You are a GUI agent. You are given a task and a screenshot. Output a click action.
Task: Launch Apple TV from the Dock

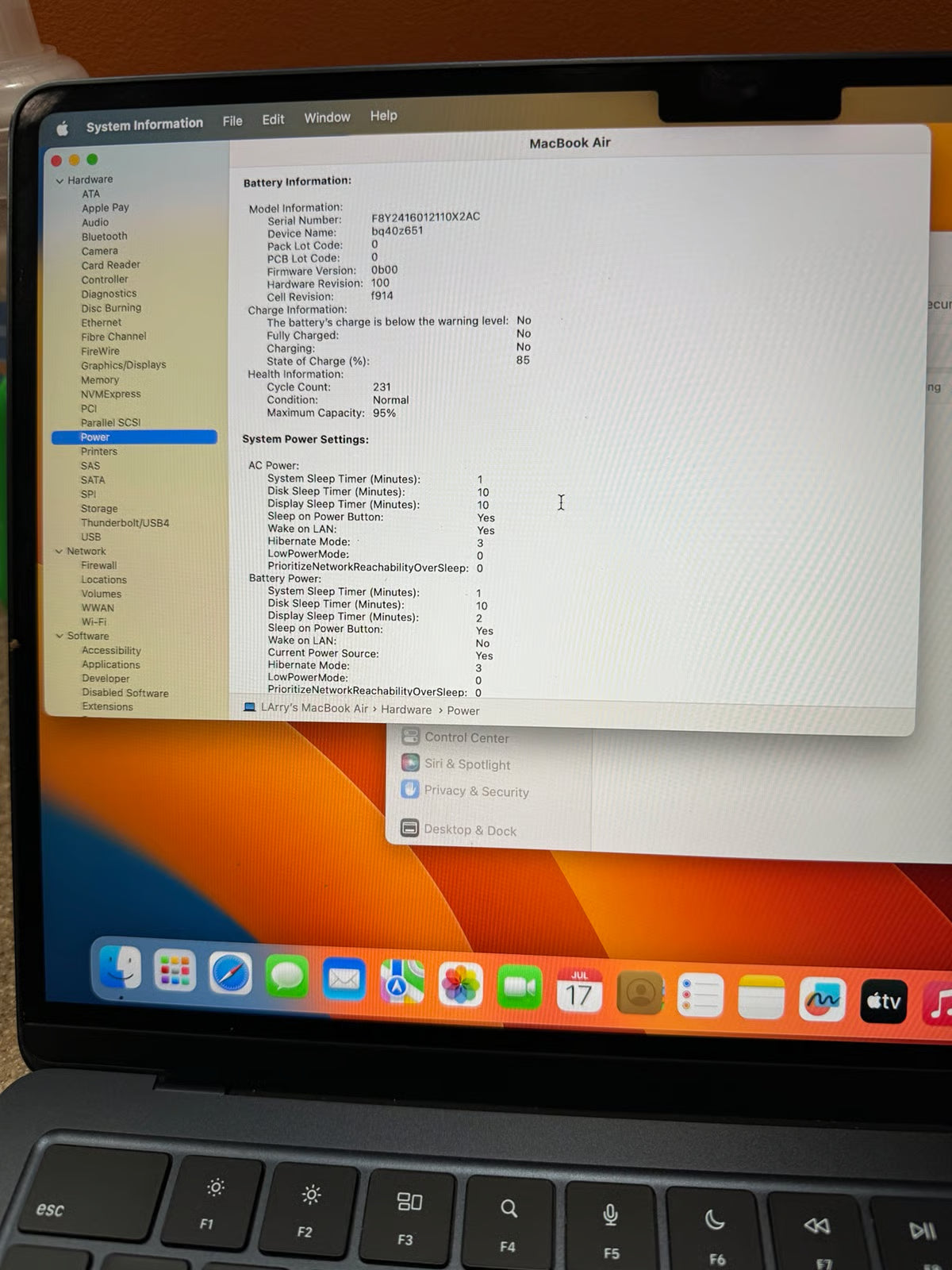pyautogui.click(x=884, y=1002)
